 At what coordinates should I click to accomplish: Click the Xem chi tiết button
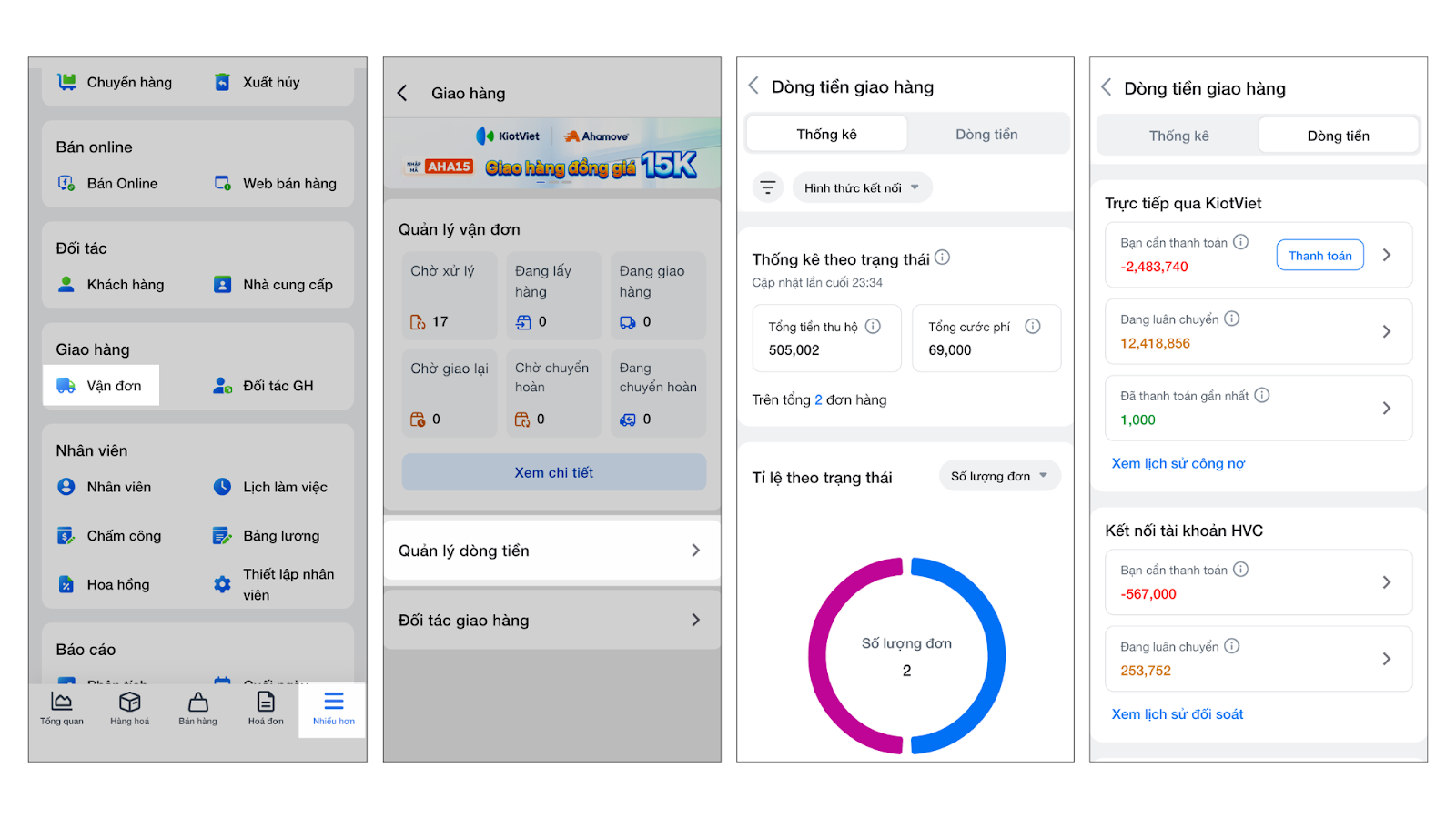coord(553,472)
